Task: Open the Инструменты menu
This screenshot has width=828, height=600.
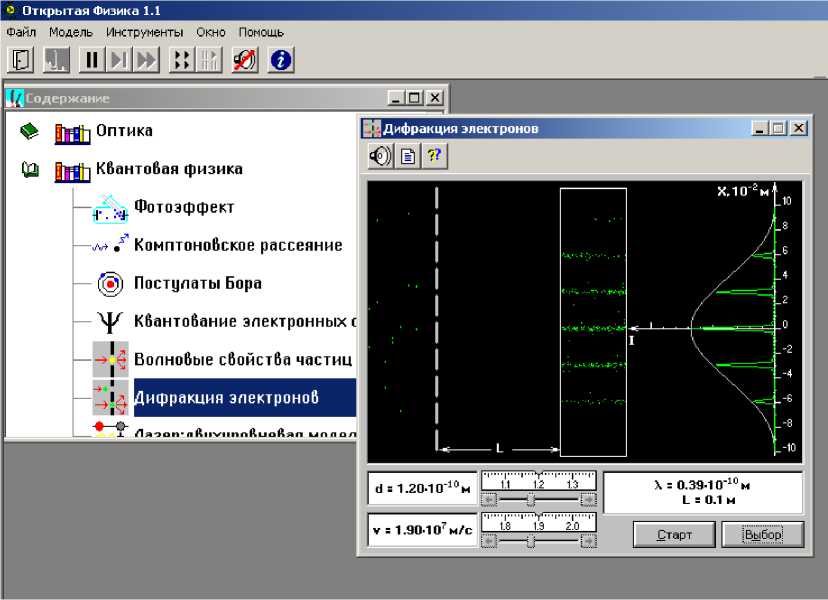Action: pyautogui.click(x=144, y=32)
